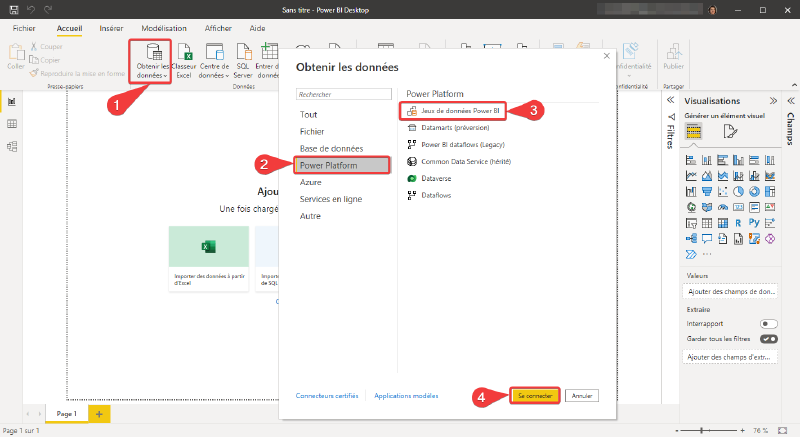Switch to Aide ribbon tab
Screen dimensions: 800x437
pos(257,29)
